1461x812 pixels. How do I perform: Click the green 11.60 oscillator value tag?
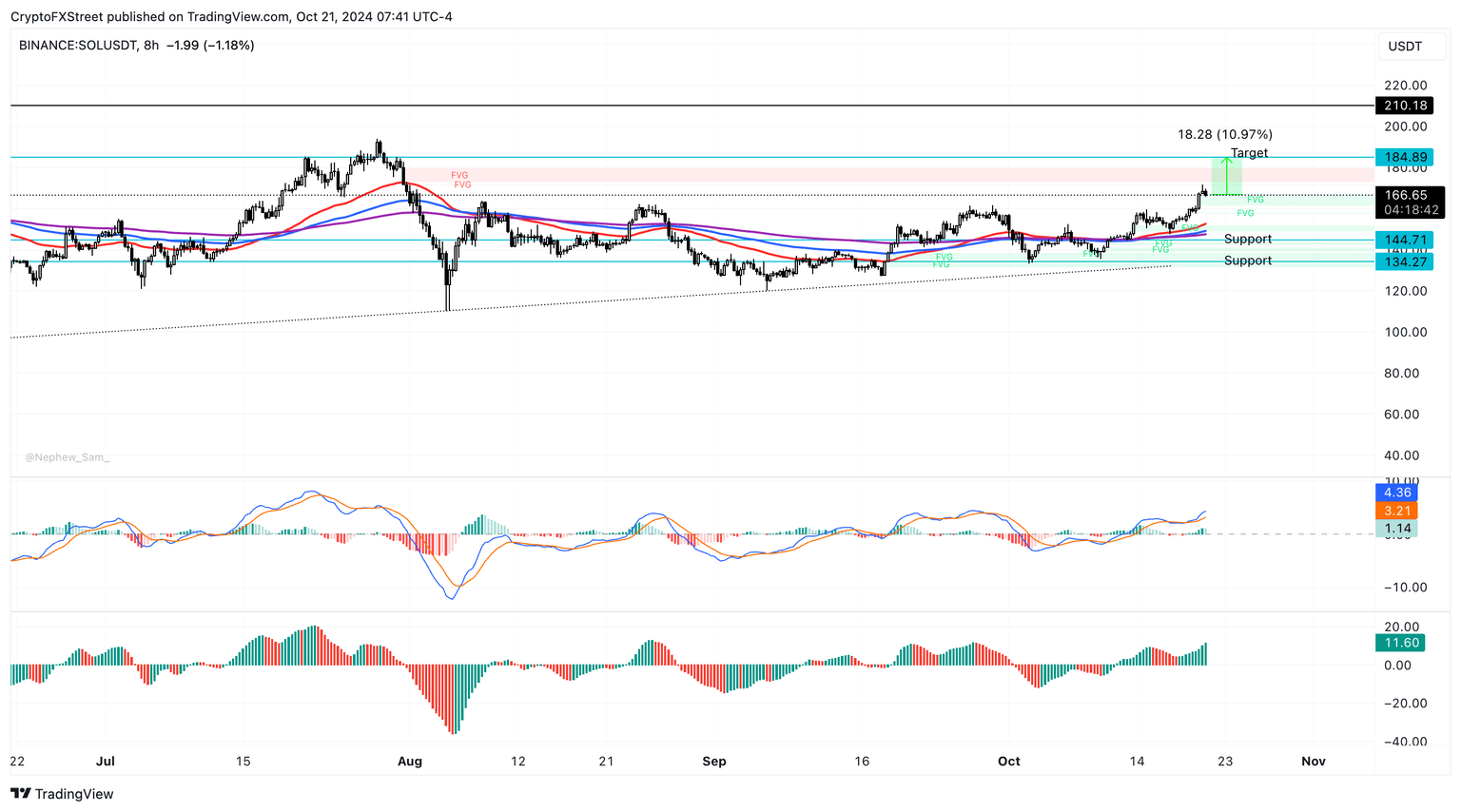click(x=1401, y=643)
